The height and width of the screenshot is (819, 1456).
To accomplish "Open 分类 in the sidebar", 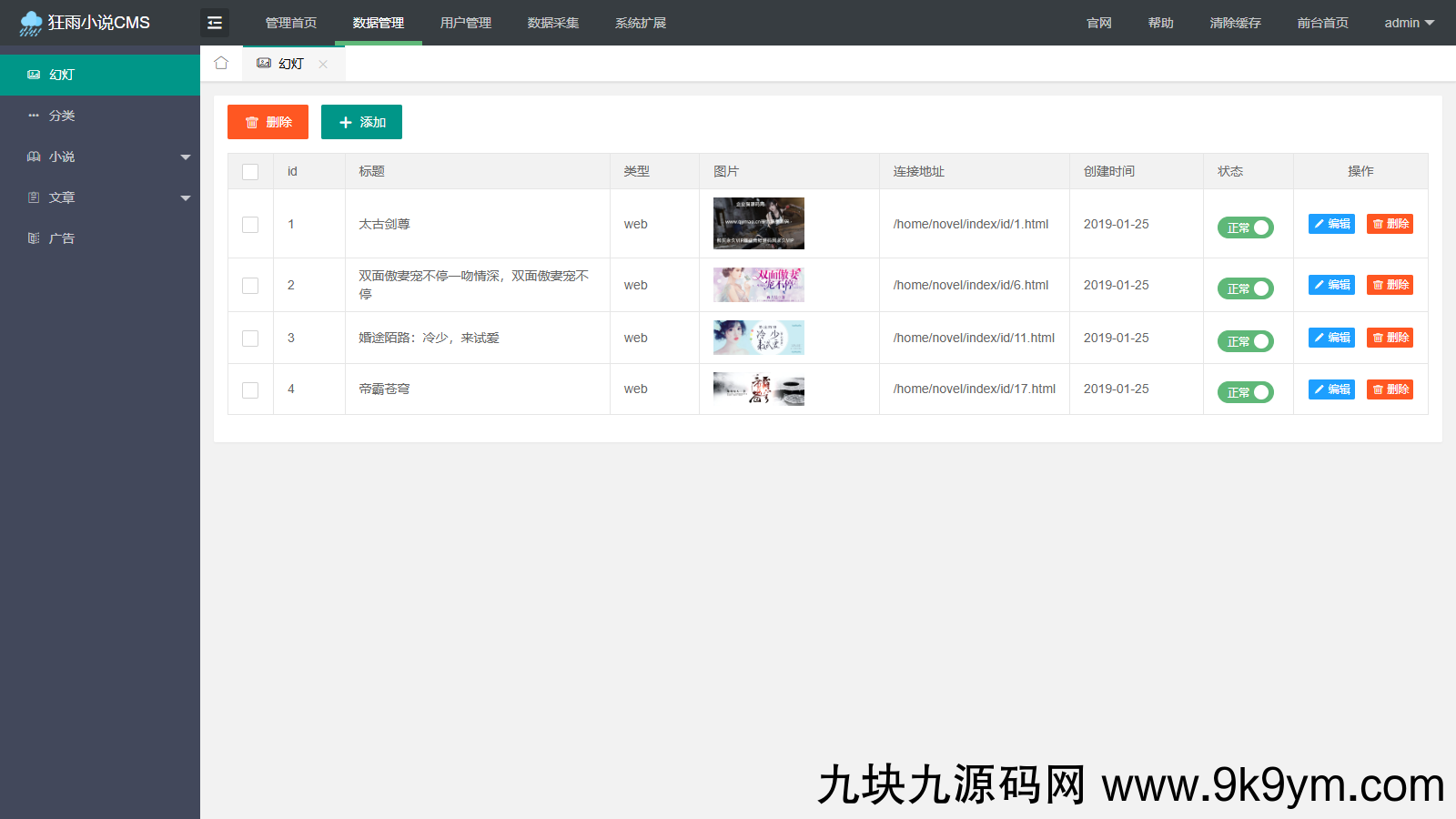I will coord(62,116).
